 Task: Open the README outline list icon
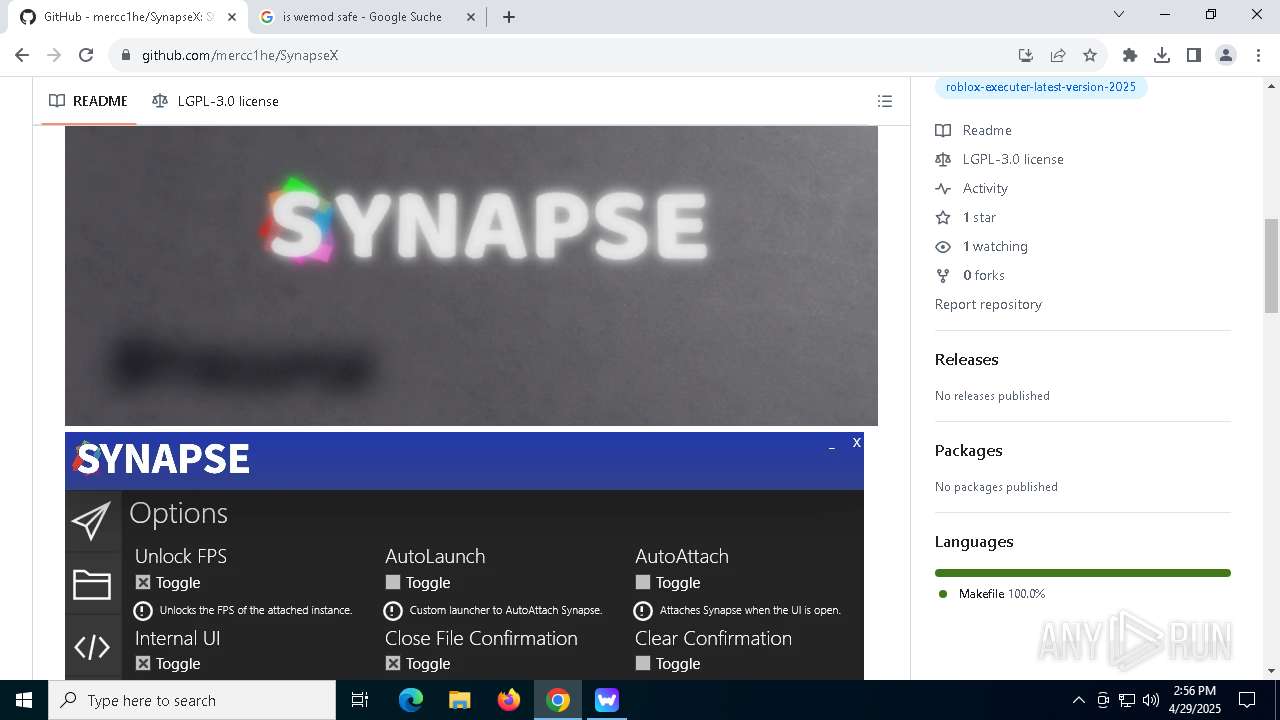(884, 101)
